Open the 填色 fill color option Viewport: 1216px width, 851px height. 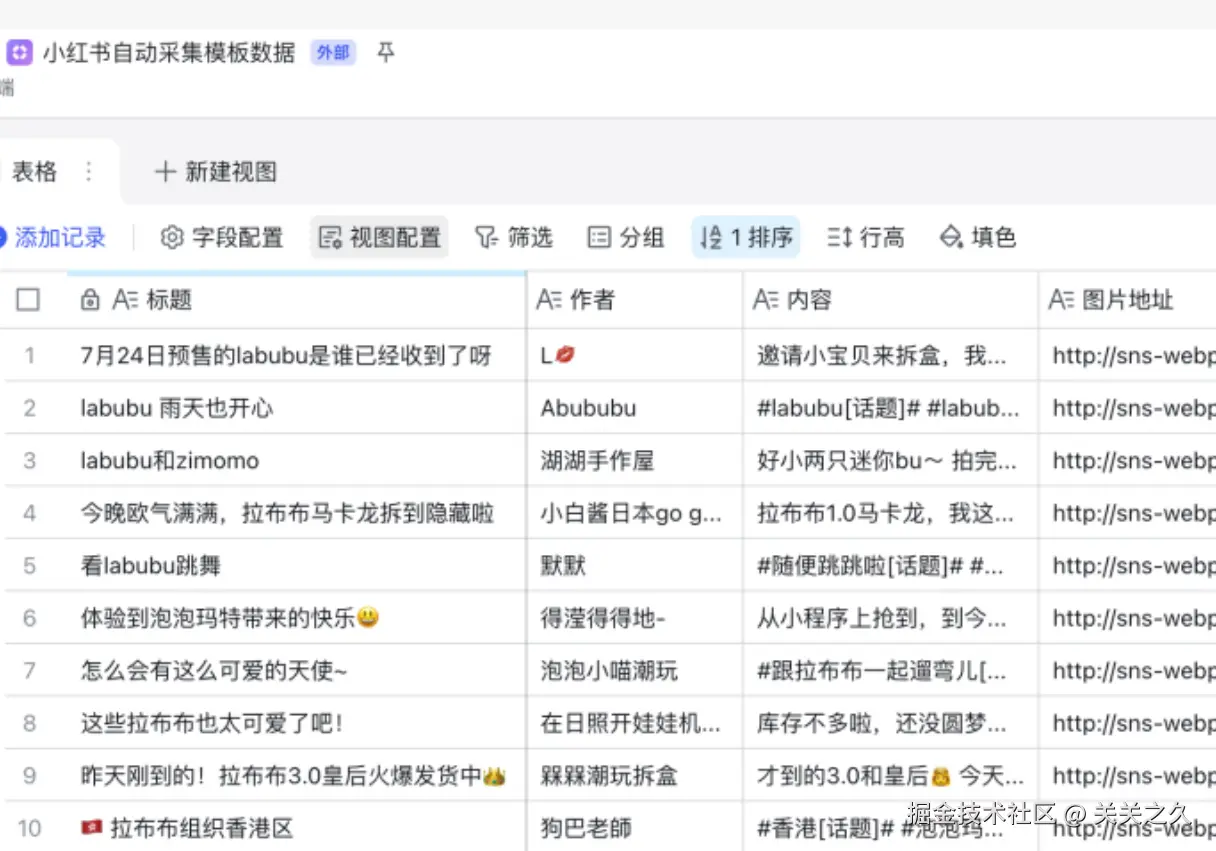point(978,237)
